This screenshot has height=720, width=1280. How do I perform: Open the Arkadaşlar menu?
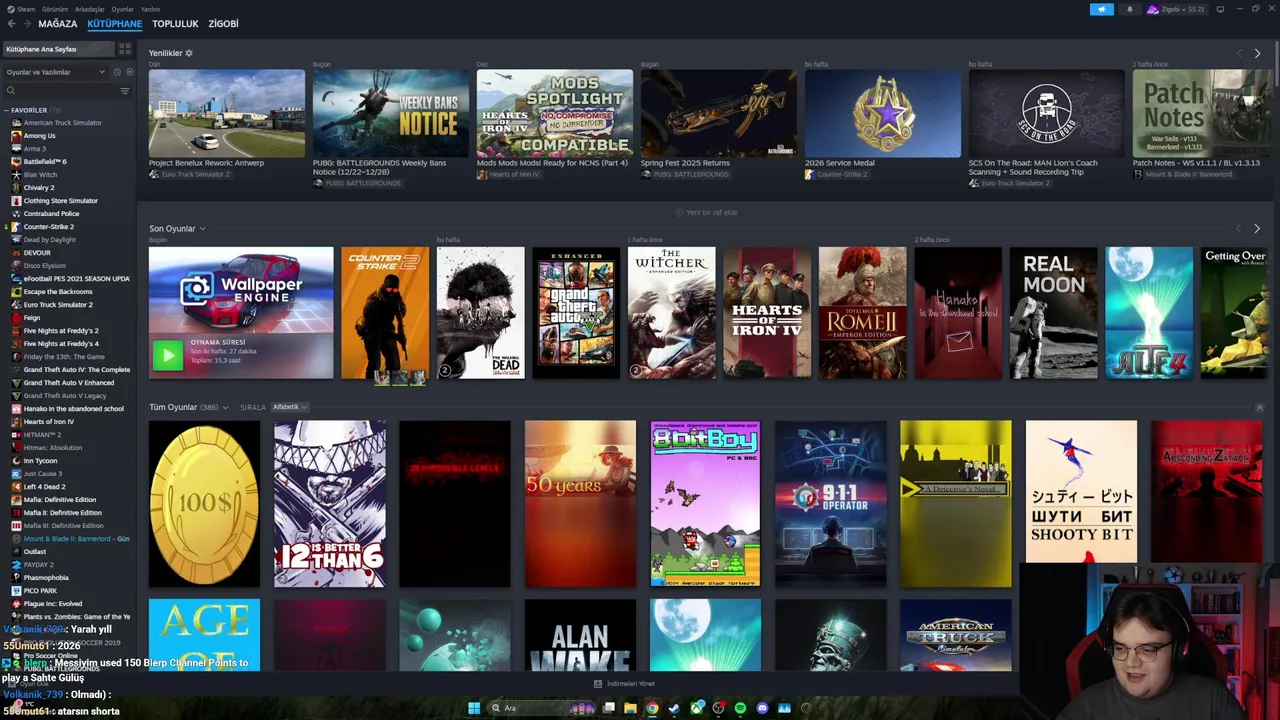89,9
